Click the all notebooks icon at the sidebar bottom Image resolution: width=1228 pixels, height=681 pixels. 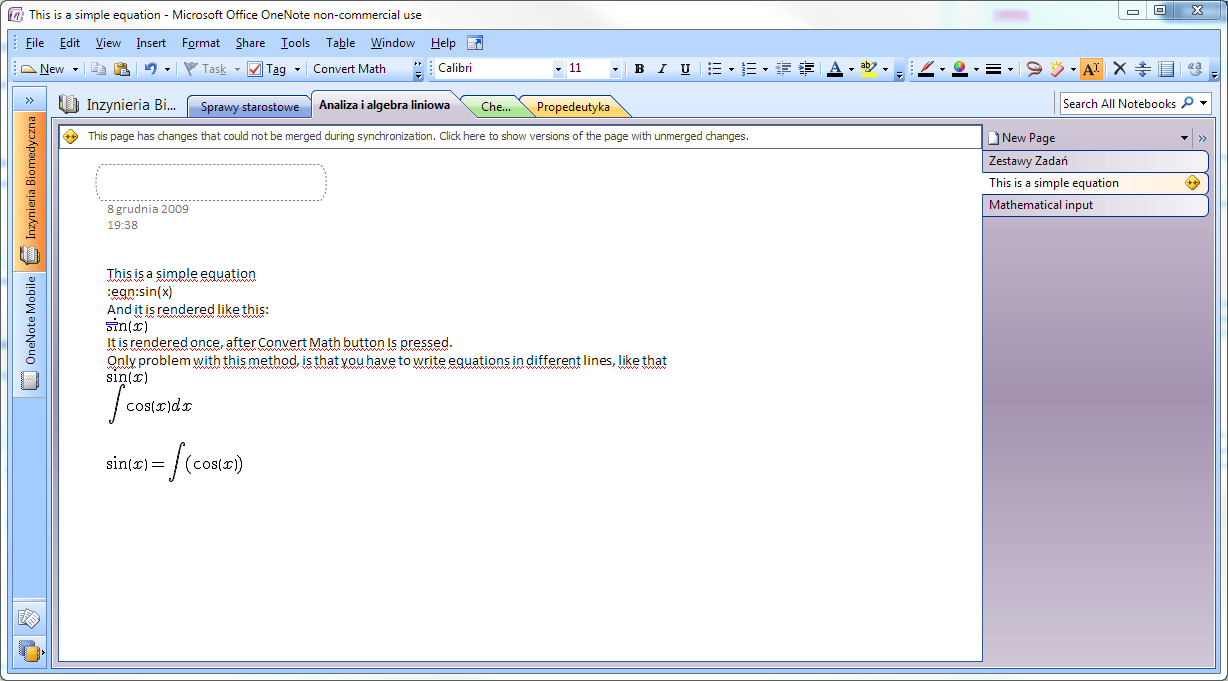pyautogui.click(x=29, y=651)
